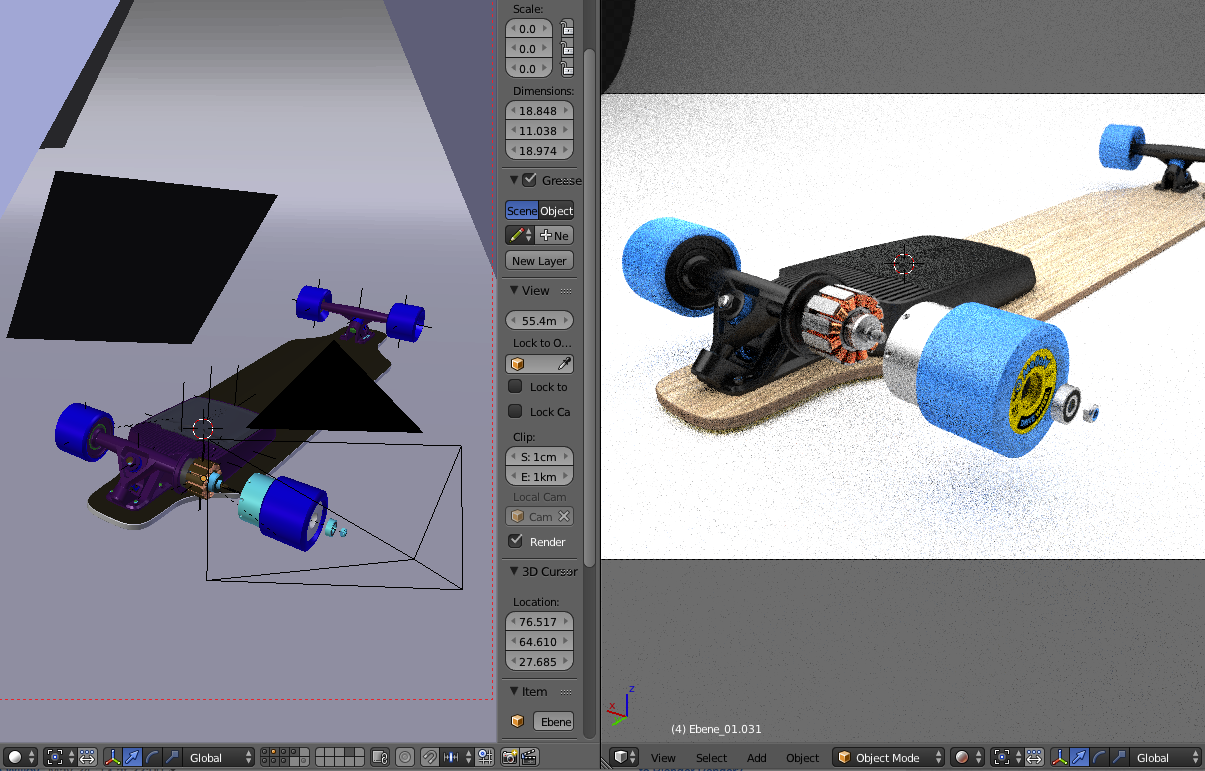Click the eyedropper in Lock to Object field
The width and height of the screenshot is (1205, 771).
coord(564,364)
